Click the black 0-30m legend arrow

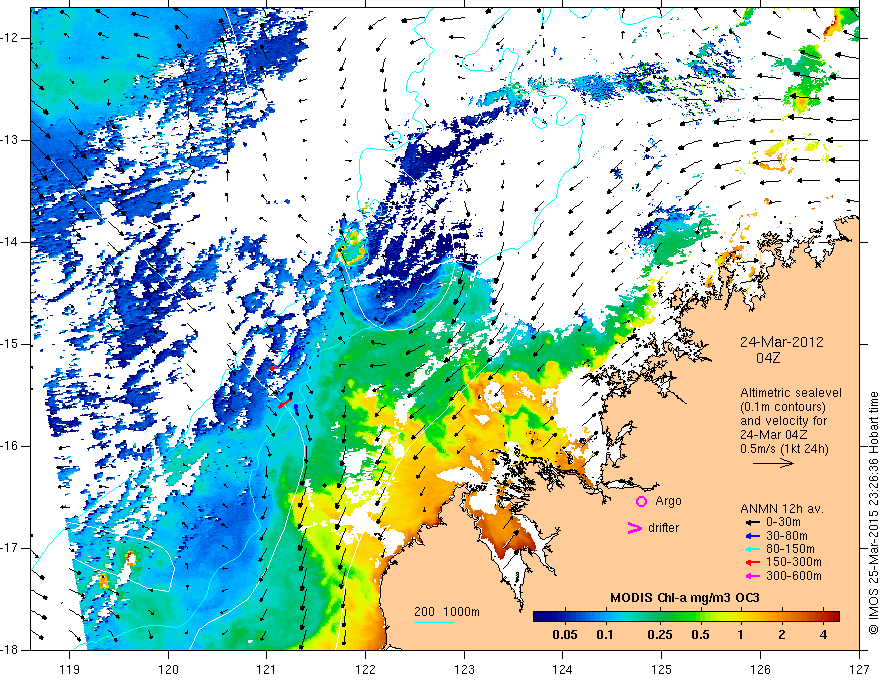(752, 522)
